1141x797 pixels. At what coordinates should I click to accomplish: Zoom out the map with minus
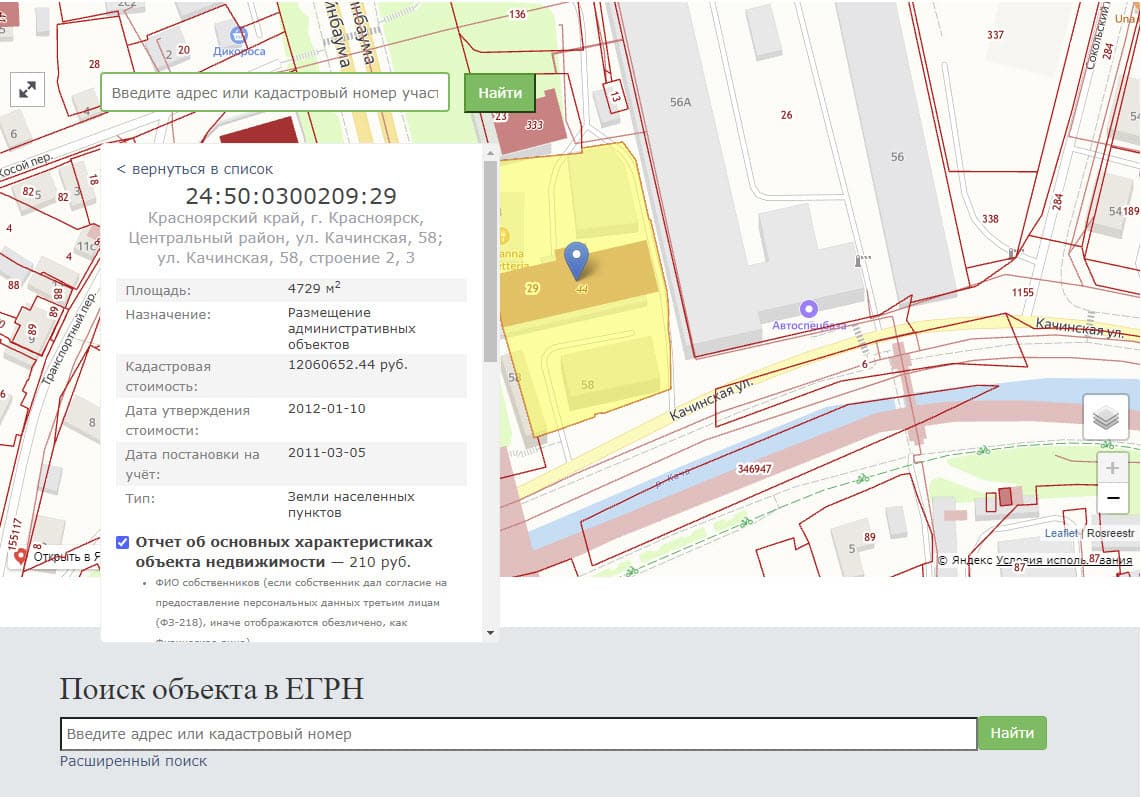(1112, 499)
